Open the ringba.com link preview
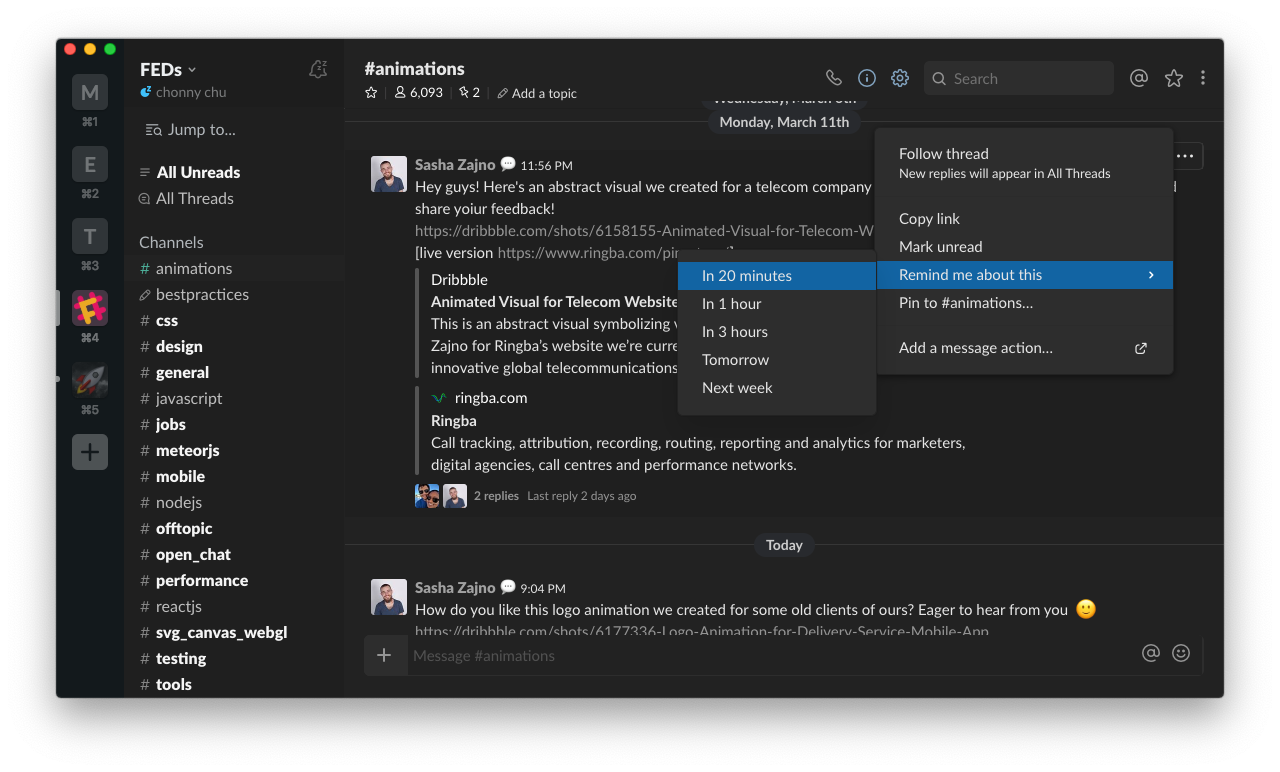 point(490,398)
